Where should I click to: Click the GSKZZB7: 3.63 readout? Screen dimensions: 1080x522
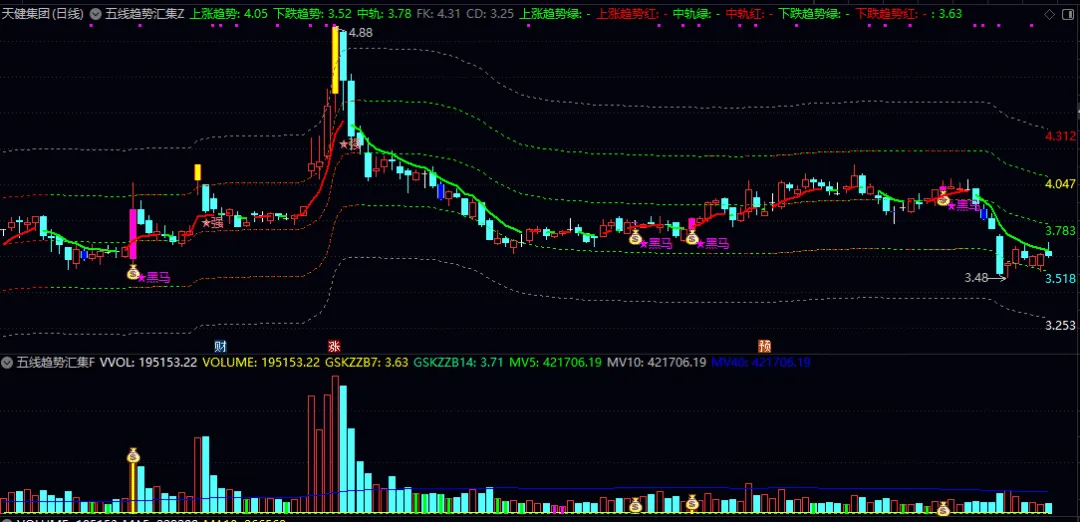(366, 362)
